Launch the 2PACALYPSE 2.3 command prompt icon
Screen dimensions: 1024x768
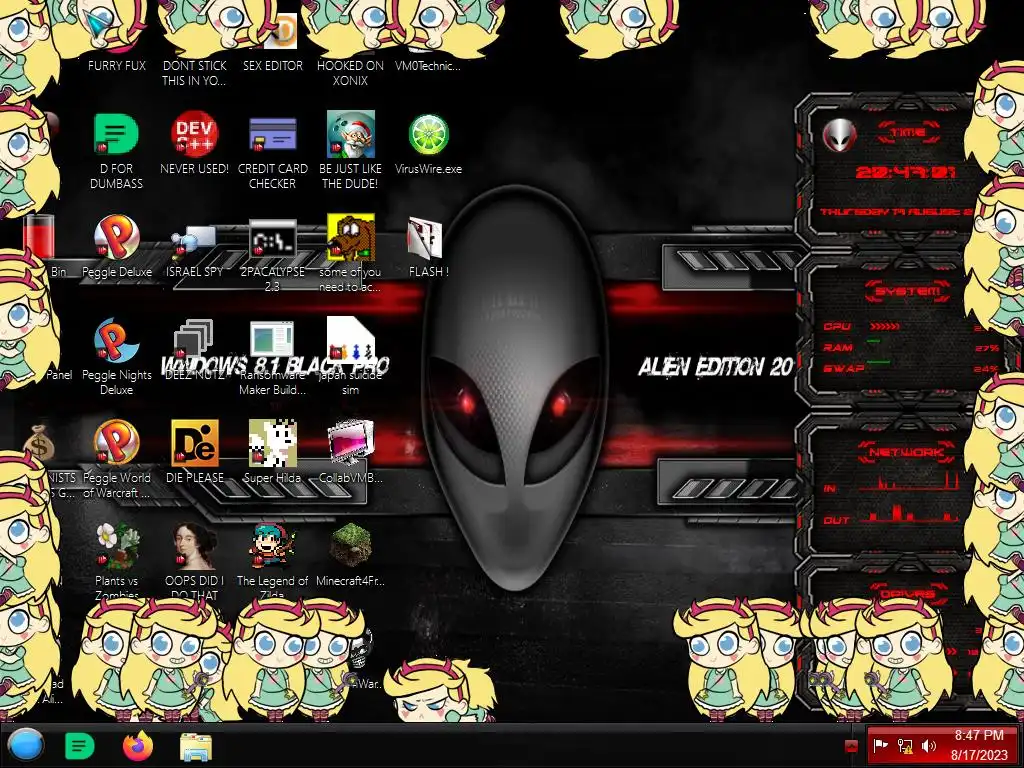click(272, 239)
